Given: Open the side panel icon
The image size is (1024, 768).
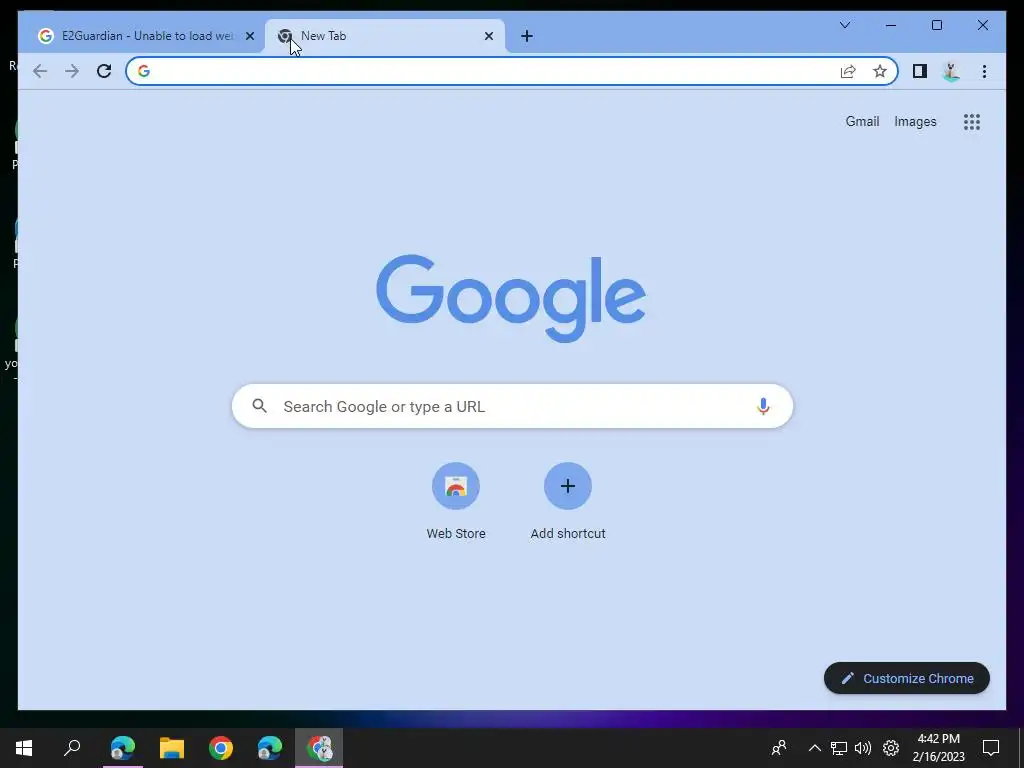Looking at the screenshot, I should pos(920,71).
